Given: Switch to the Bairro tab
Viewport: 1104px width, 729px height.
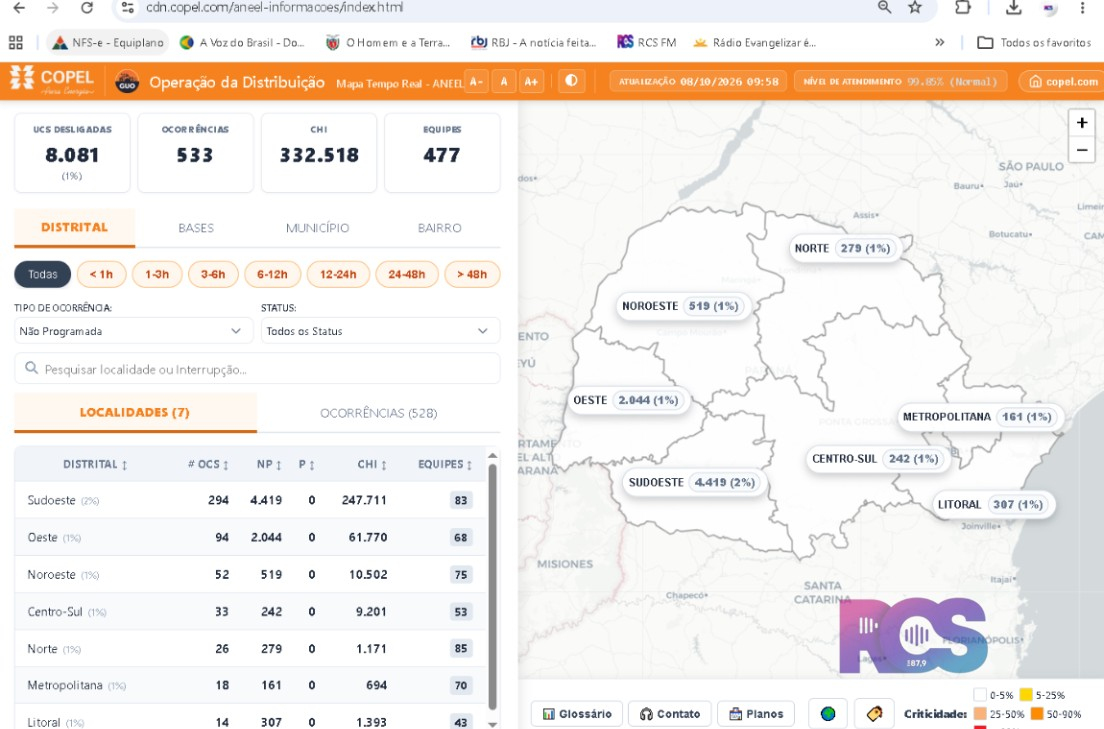Looking at the screenshot, I should (x=439, y=228).
